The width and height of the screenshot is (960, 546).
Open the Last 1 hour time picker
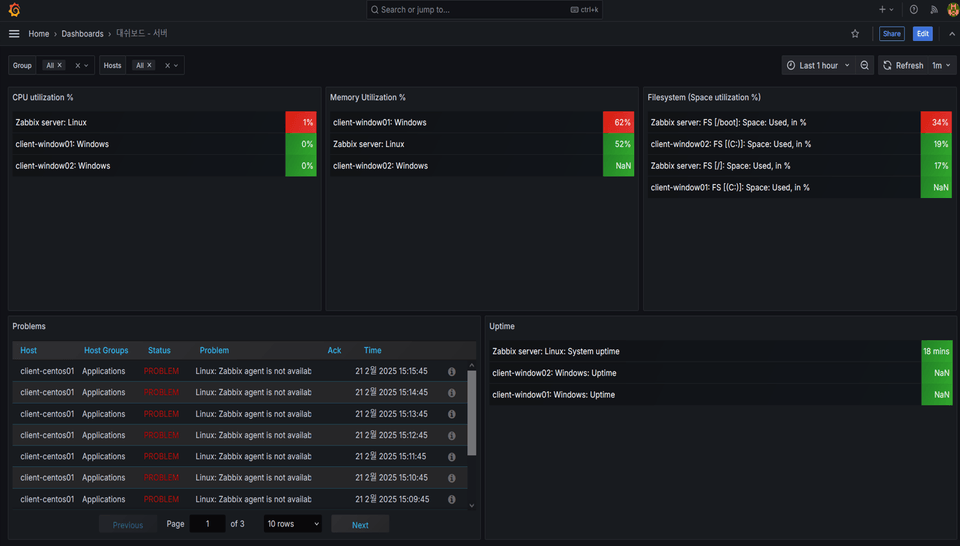819,65
